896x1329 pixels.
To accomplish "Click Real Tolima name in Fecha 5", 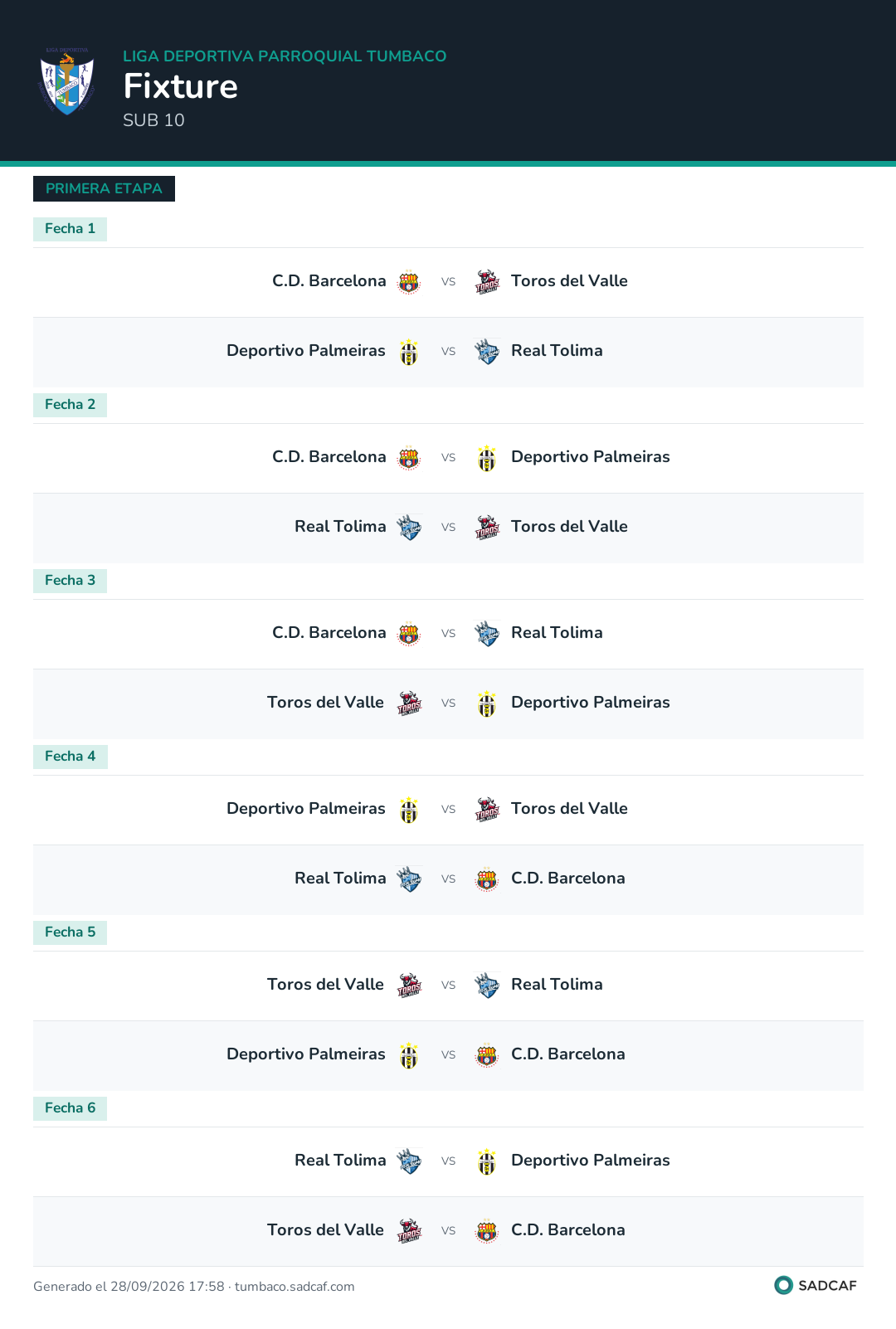I will pos(557,984).
